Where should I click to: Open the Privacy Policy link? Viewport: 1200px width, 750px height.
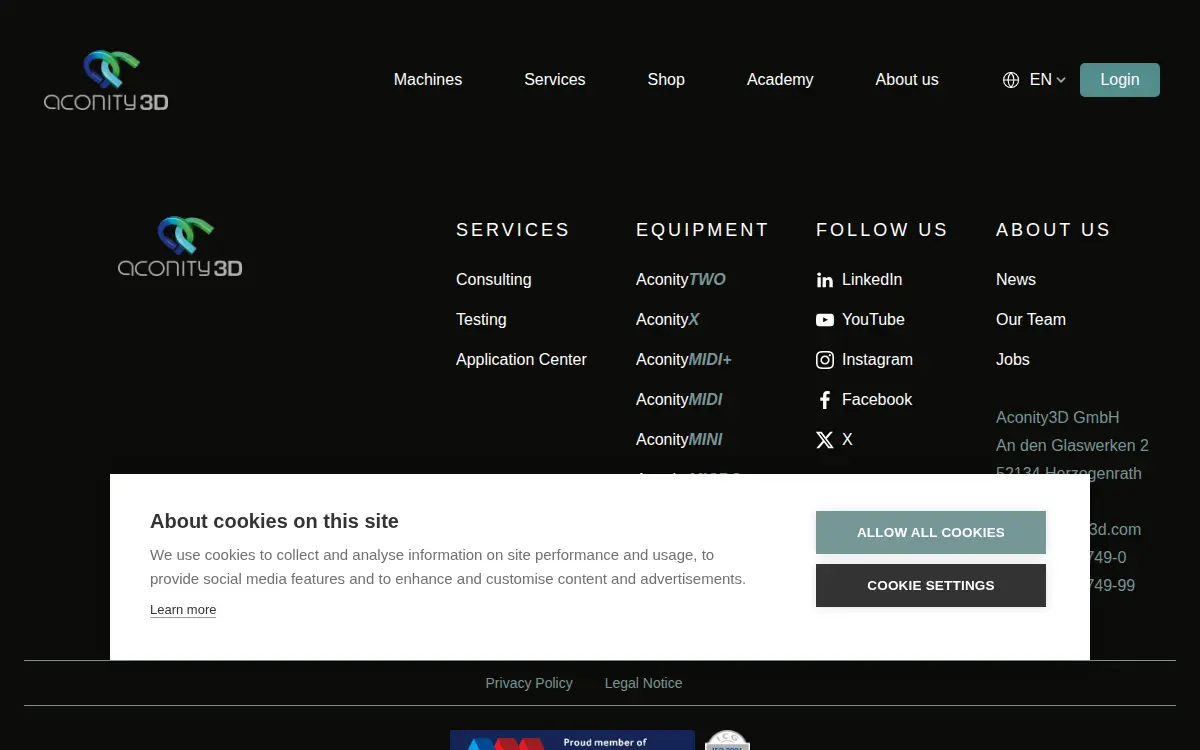(x=529, y=683)
